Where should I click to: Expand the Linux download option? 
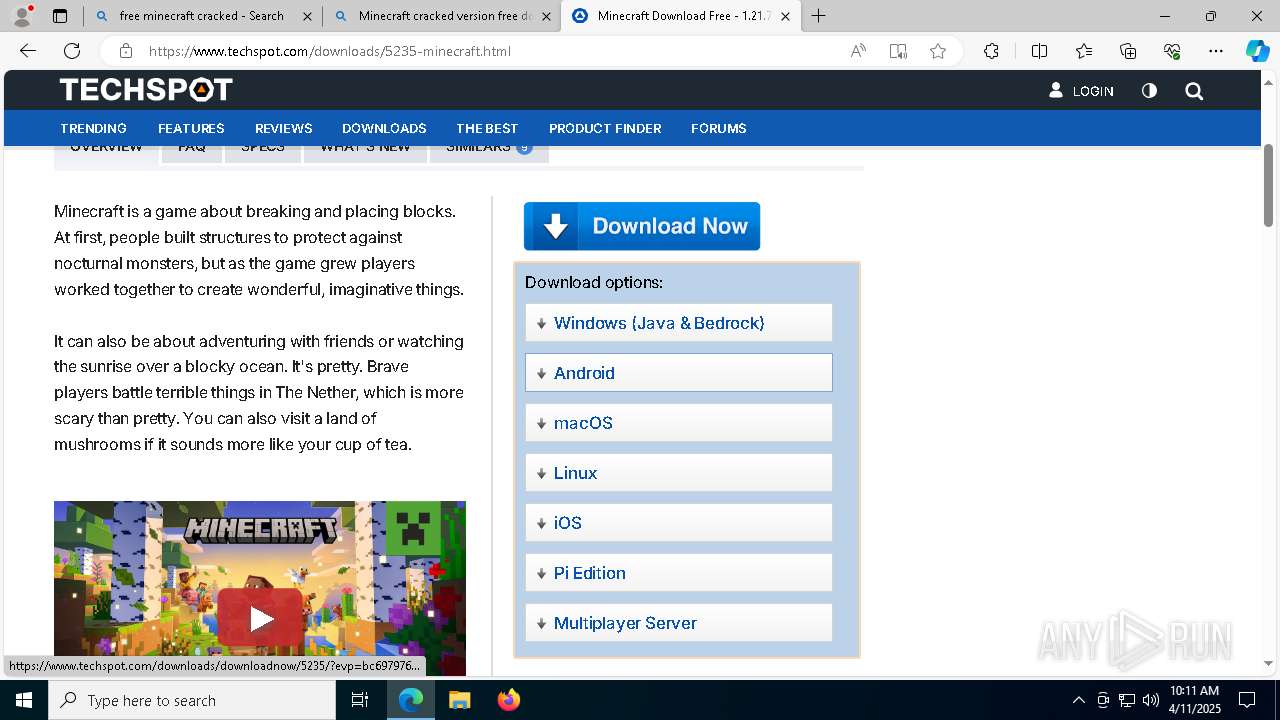tap(679, 473)
